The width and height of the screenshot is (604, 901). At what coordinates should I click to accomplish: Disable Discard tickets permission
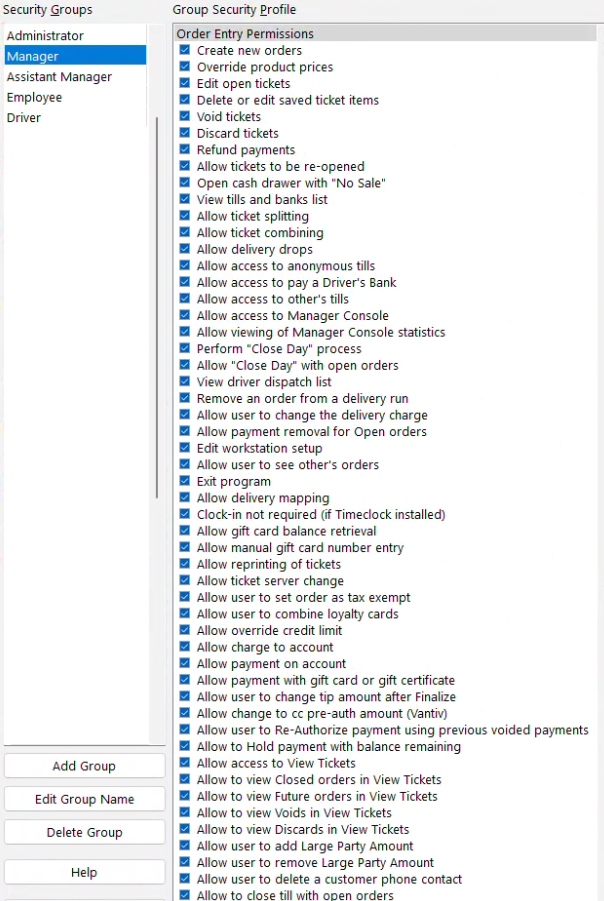pyautogui.click(x=184, y=133)
